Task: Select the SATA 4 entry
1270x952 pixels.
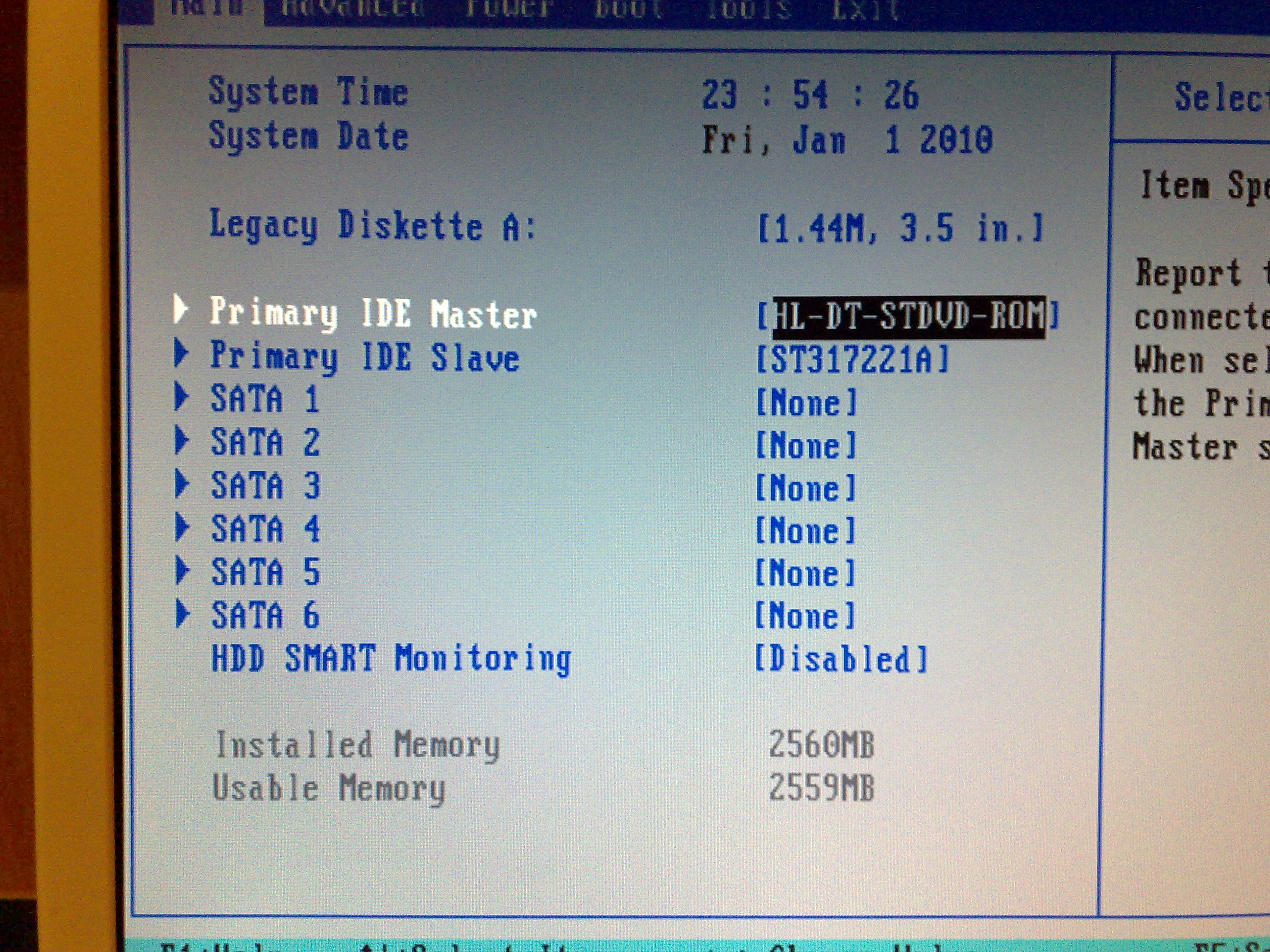Action: click(x=266, y=528)
